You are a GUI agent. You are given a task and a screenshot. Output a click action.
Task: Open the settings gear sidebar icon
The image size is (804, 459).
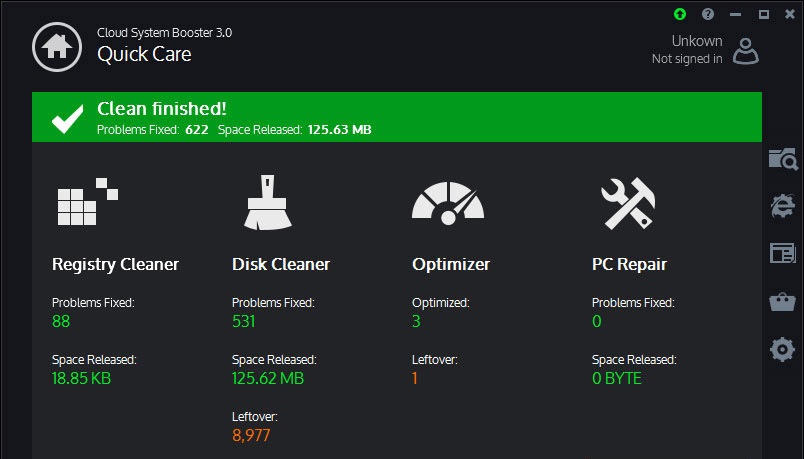[x=782, y=350]
